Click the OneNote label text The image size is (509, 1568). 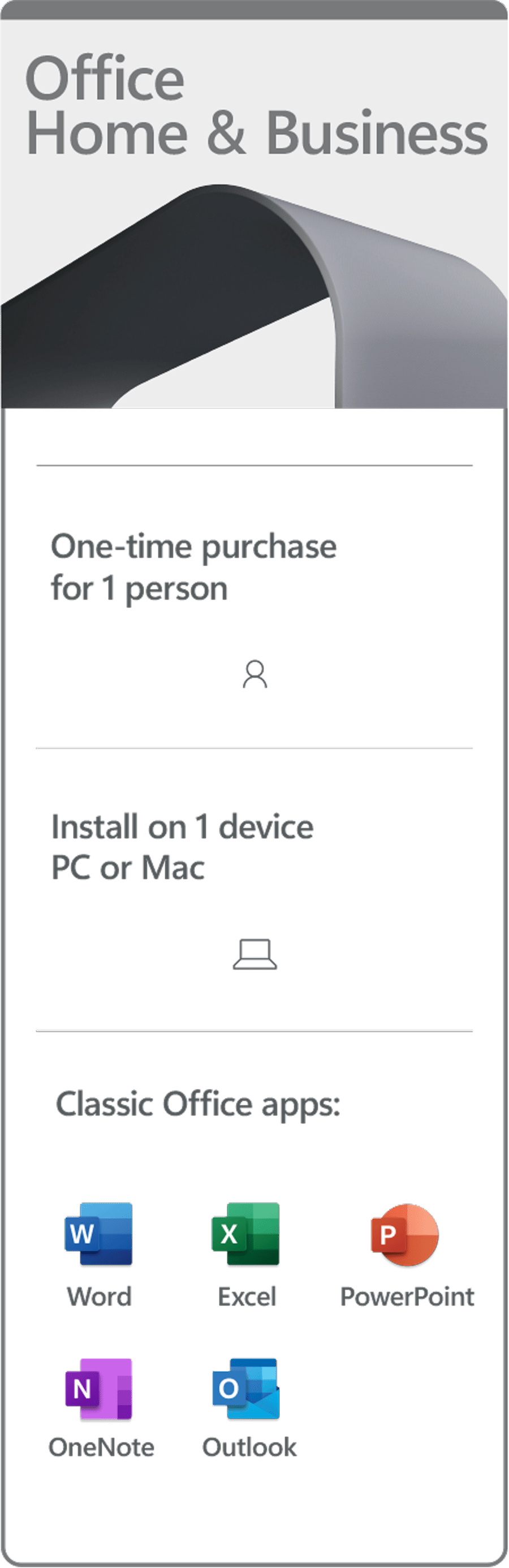click(x=101, y=1447)
